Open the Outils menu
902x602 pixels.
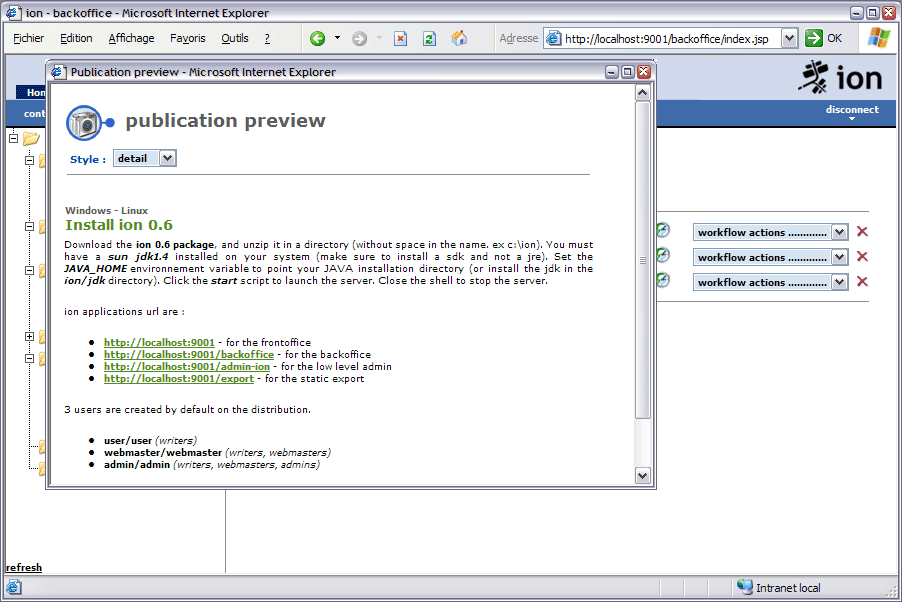(235, 38)
